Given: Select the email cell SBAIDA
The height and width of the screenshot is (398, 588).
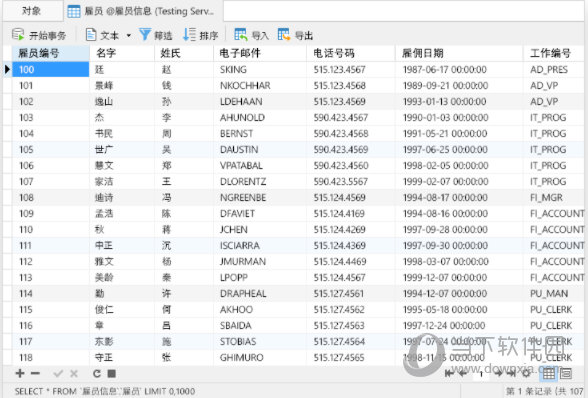Looking at the screenshot, I should (260, 326).
